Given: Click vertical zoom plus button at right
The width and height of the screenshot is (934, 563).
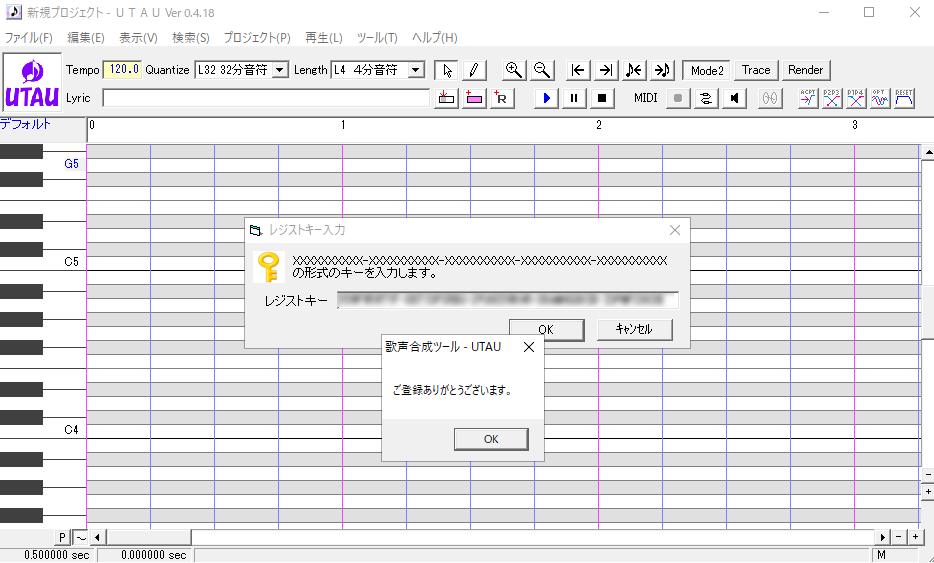Looking at the screenshot, I should coord(928,492).
